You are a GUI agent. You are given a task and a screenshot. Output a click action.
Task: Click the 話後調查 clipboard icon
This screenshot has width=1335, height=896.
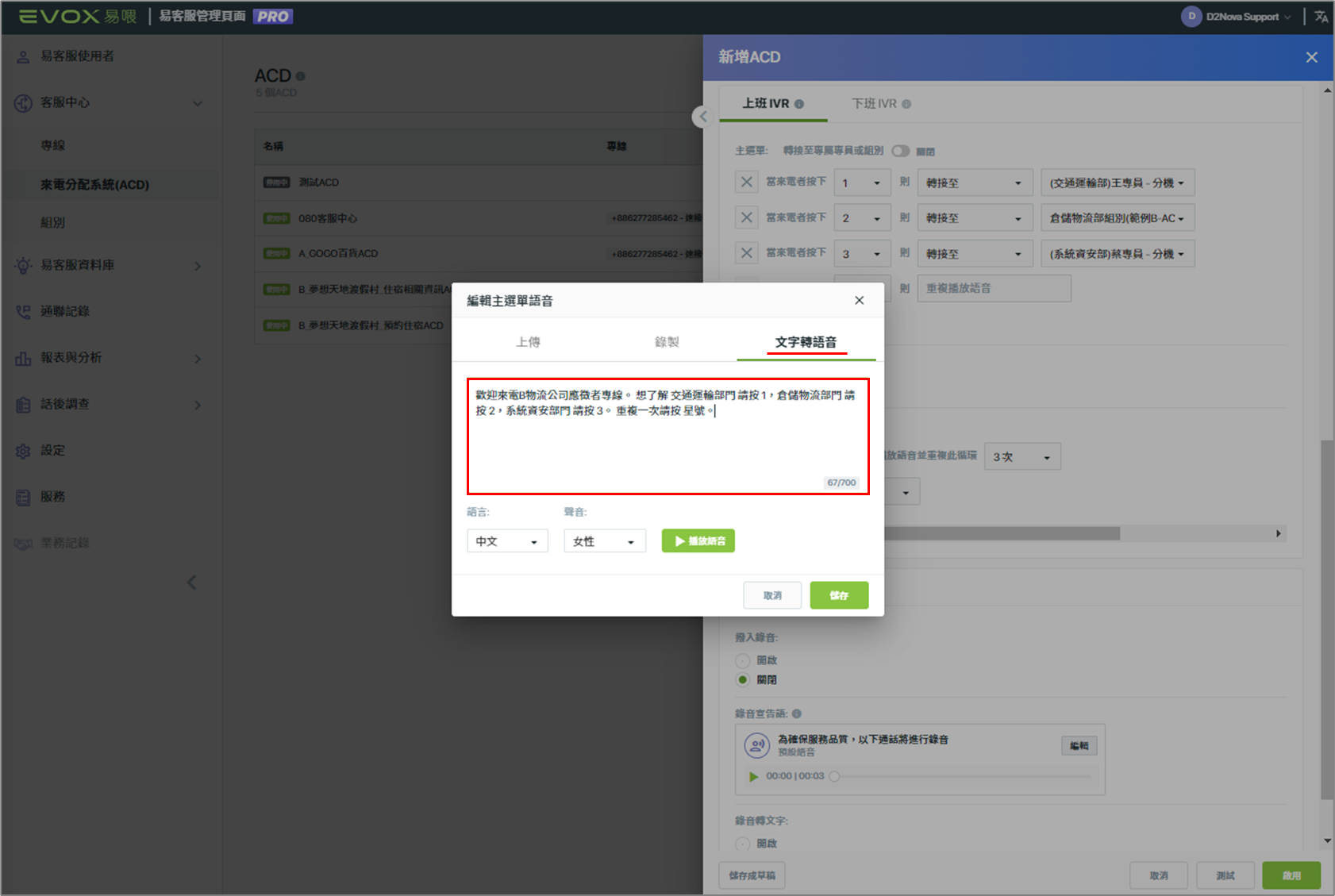[23, 405]
